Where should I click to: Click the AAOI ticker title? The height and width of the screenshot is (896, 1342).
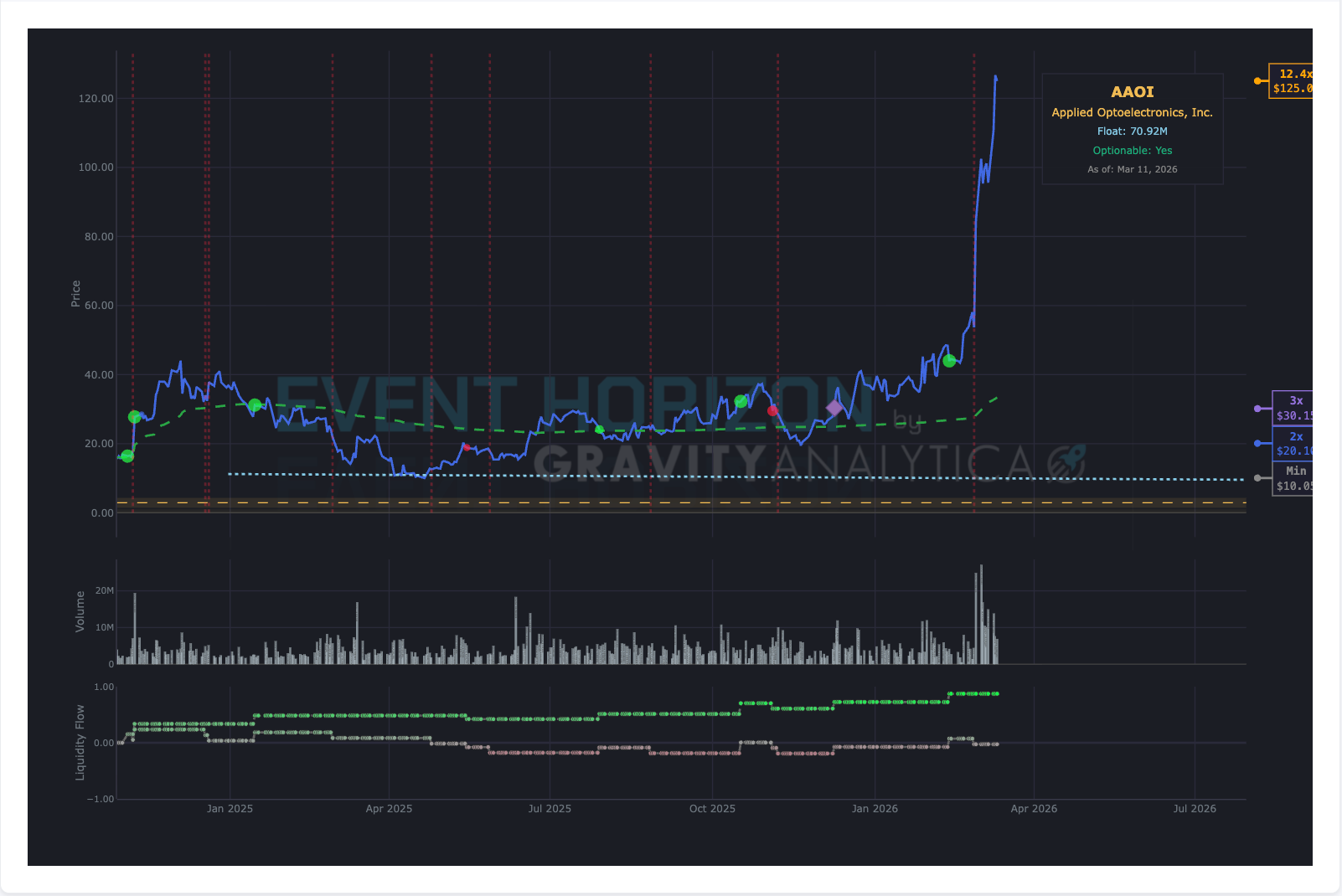pyautogui.click(x=1133, y=92)
